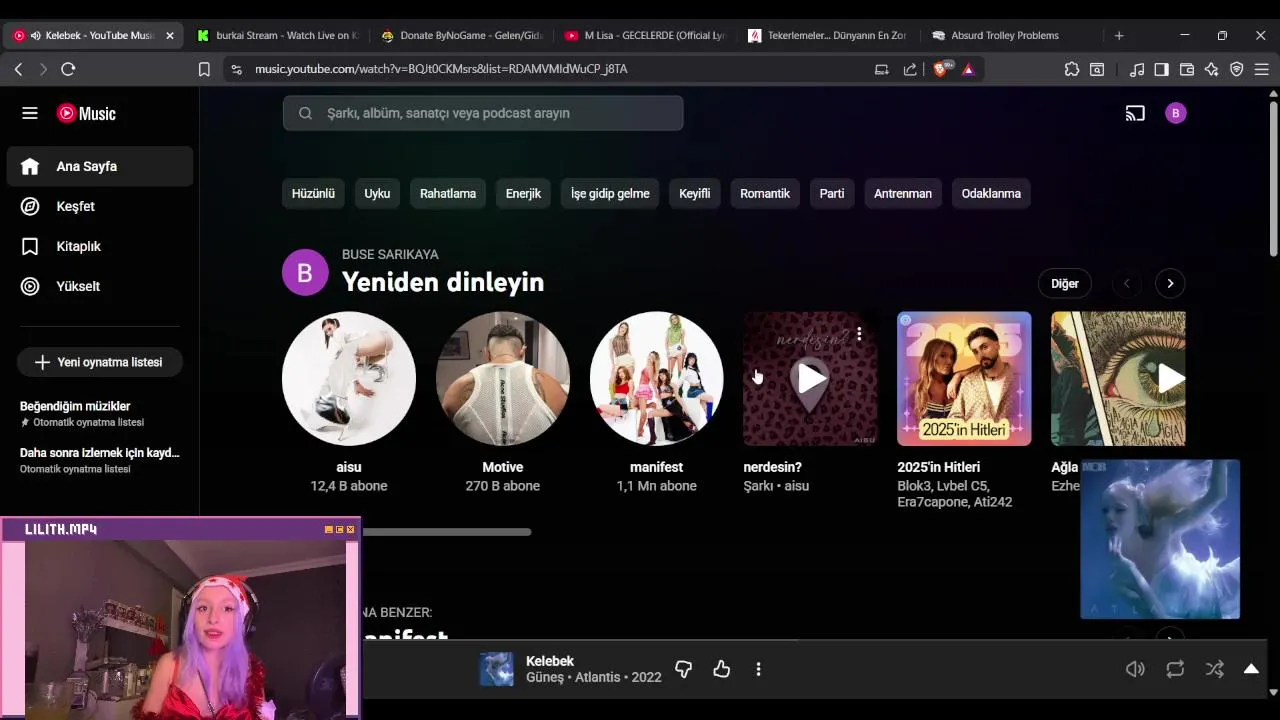The image size is (1280, 720).
Task: Create a Yeni oynatma listesi
Action: (100, 362)
